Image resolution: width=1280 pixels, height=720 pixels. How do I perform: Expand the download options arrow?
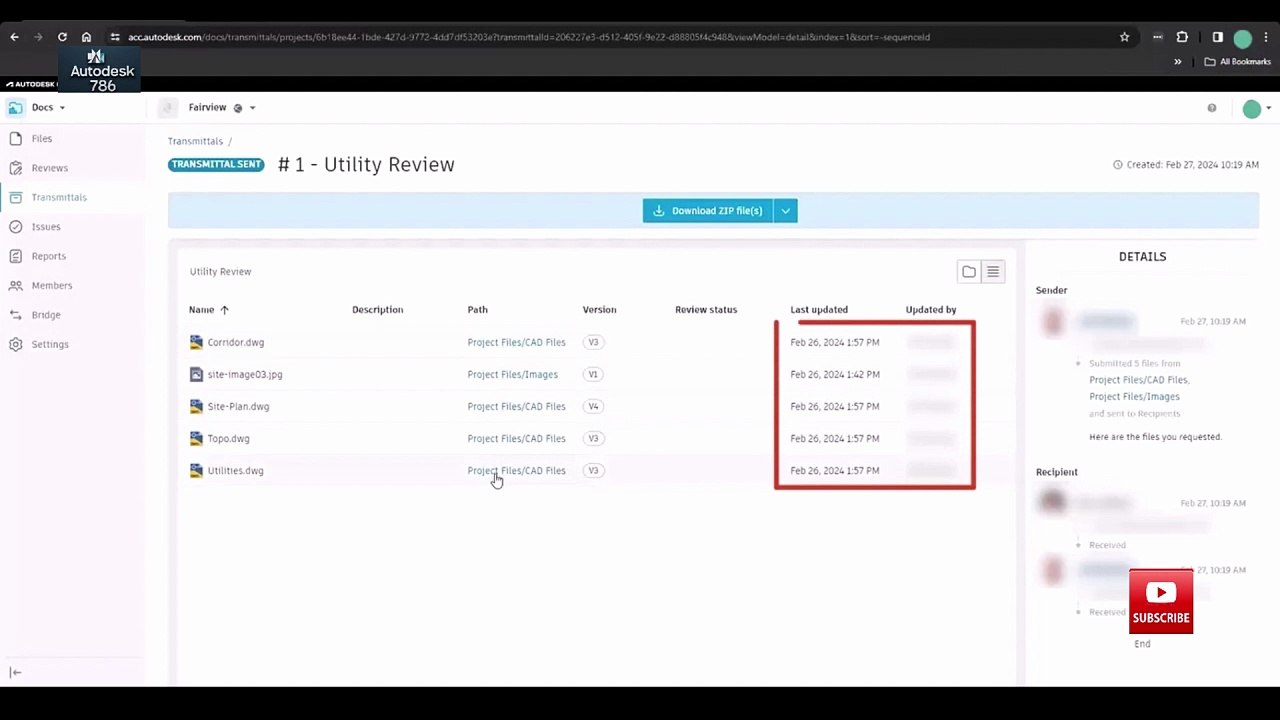click(x=785, y=211)
